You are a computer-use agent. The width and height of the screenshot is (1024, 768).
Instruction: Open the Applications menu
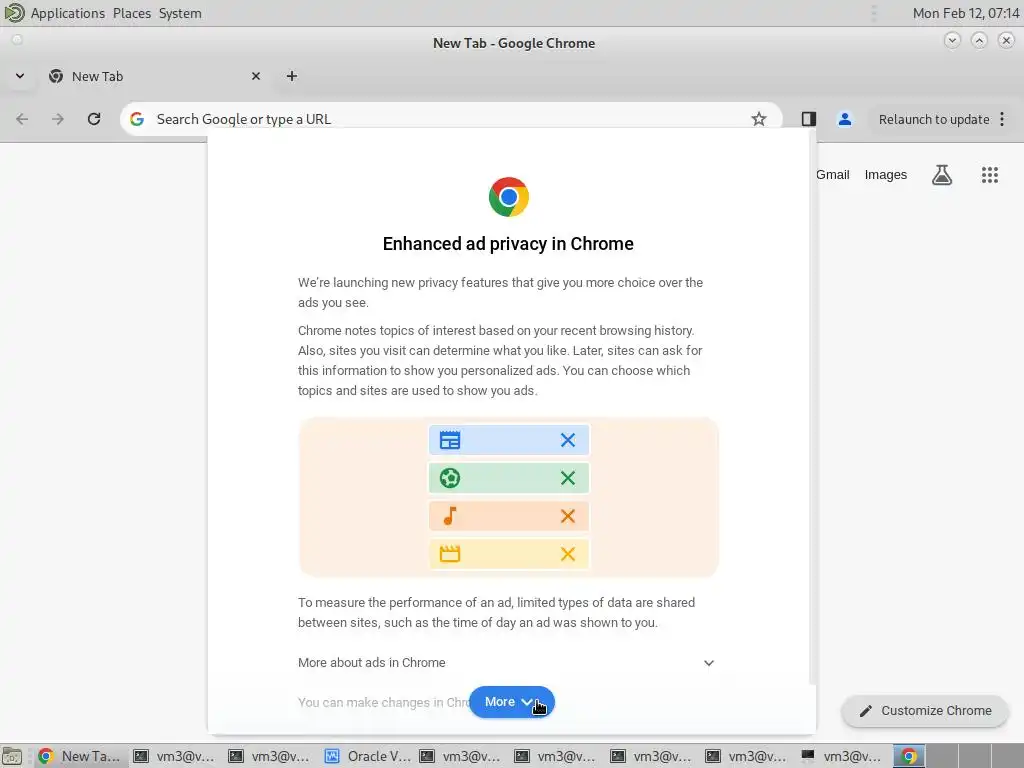pyautogui.click(x=68, y=13)
